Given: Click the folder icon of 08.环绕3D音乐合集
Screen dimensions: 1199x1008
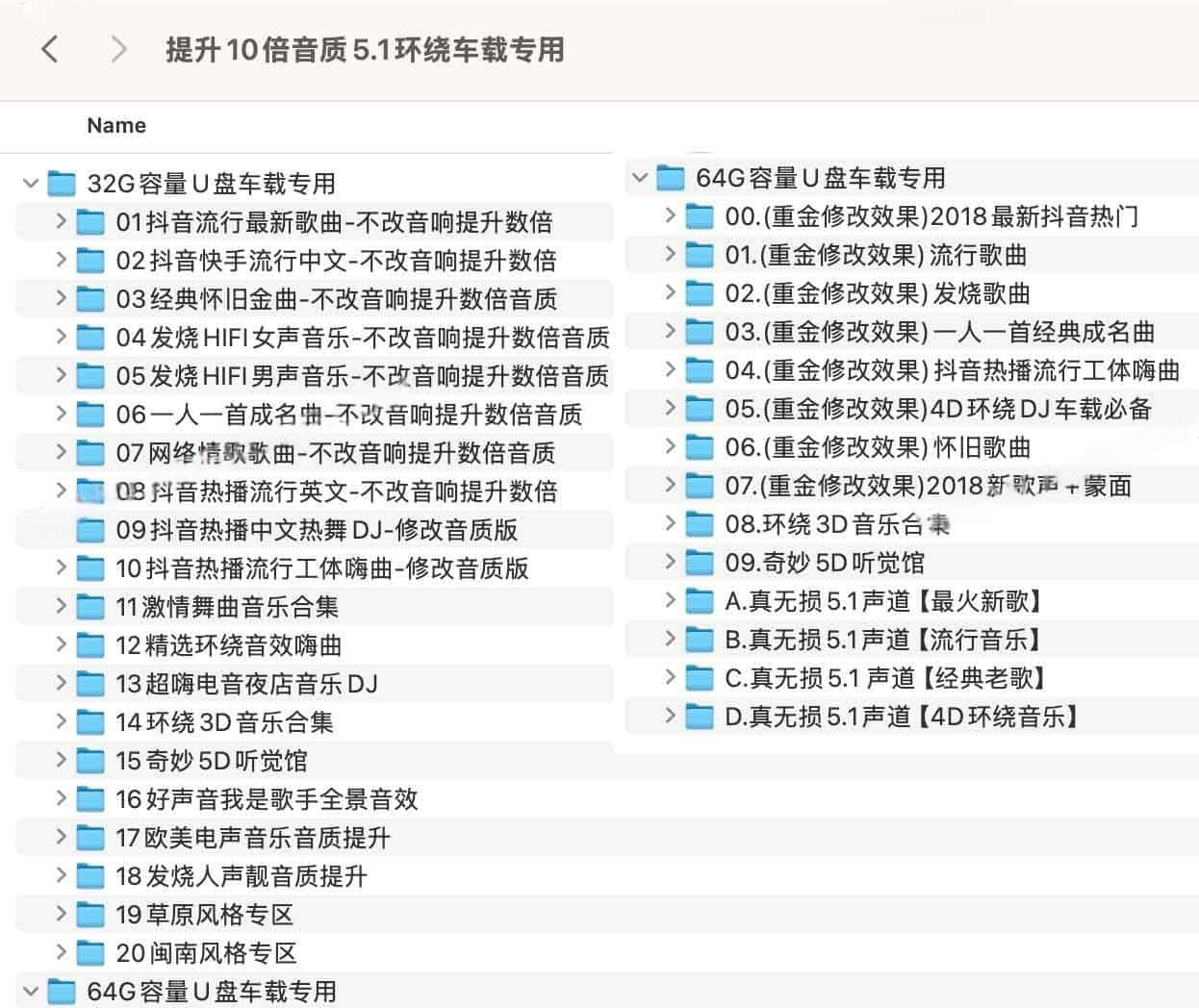Looking at the screenshot, I should point(700,524).
